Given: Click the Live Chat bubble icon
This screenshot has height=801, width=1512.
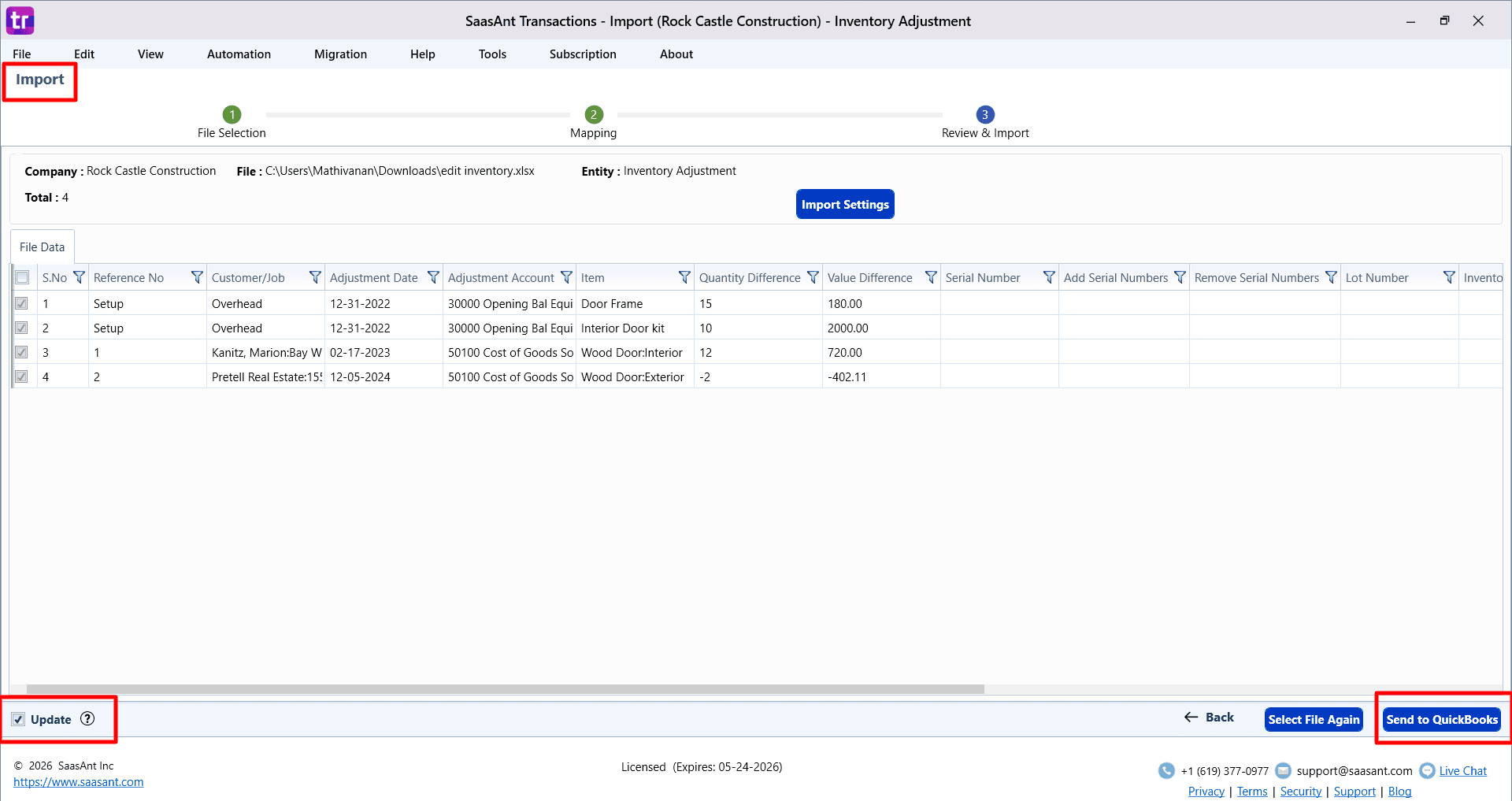Looking at the screenshot, I should click(x=1427, y=771).
